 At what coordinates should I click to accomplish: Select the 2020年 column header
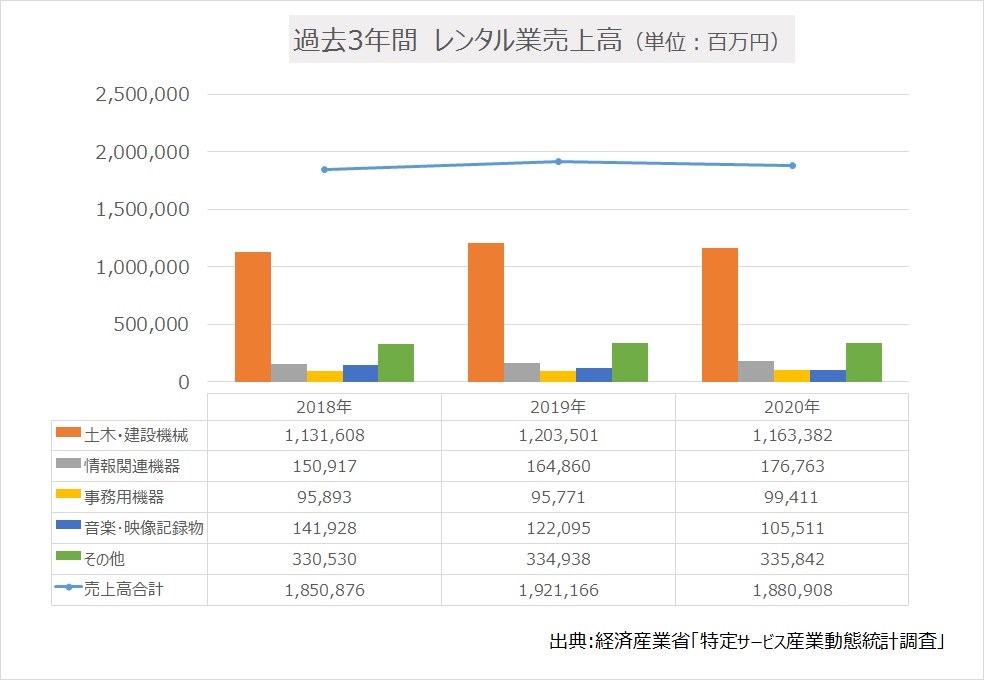pos(792,407)
